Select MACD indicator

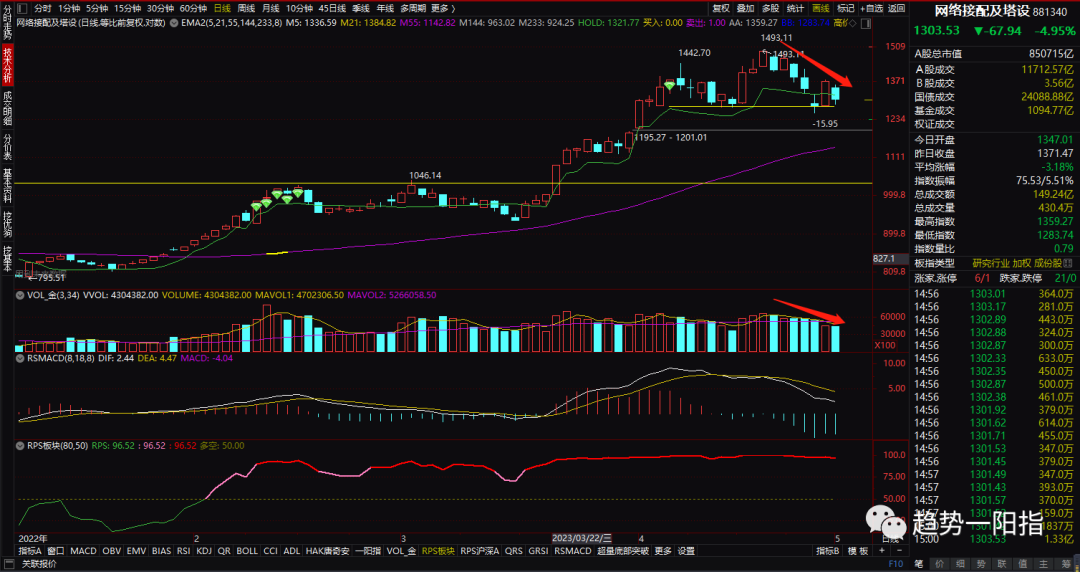[x=83, y=551]
